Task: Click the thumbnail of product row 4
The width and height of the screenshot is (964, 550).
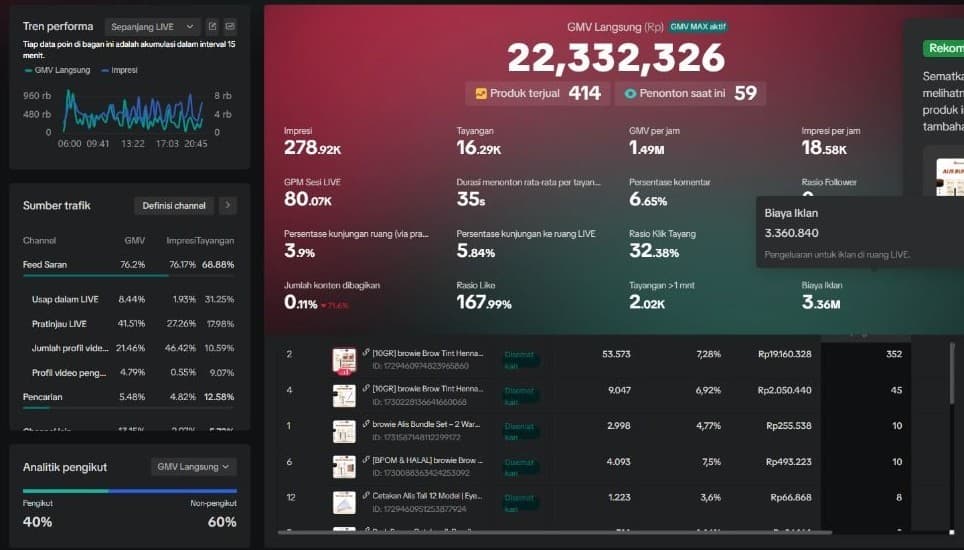Action: click(344, 396)
